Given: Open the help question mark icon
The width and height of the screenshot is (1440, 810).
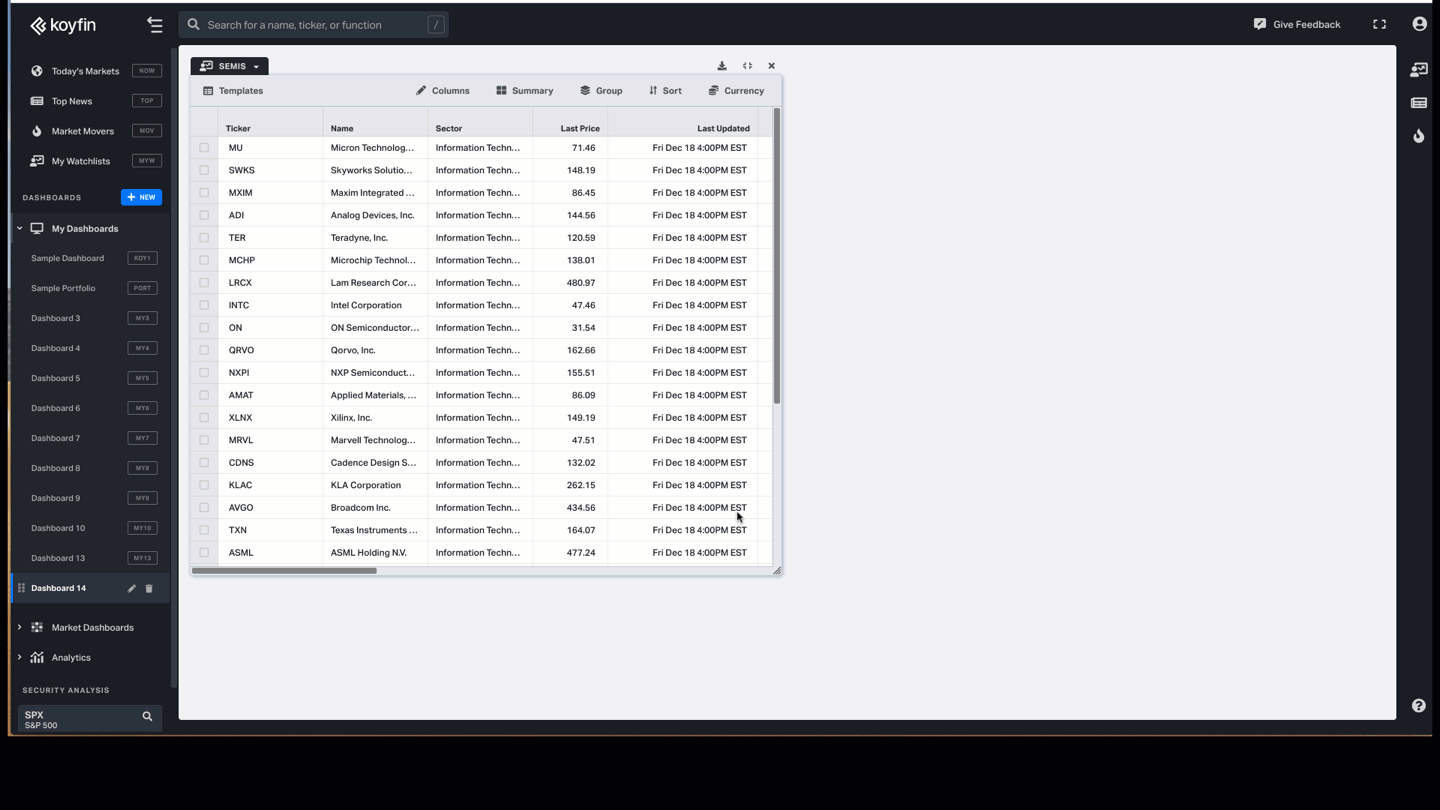Looking at the screenshot, I should click(1418, 706).
